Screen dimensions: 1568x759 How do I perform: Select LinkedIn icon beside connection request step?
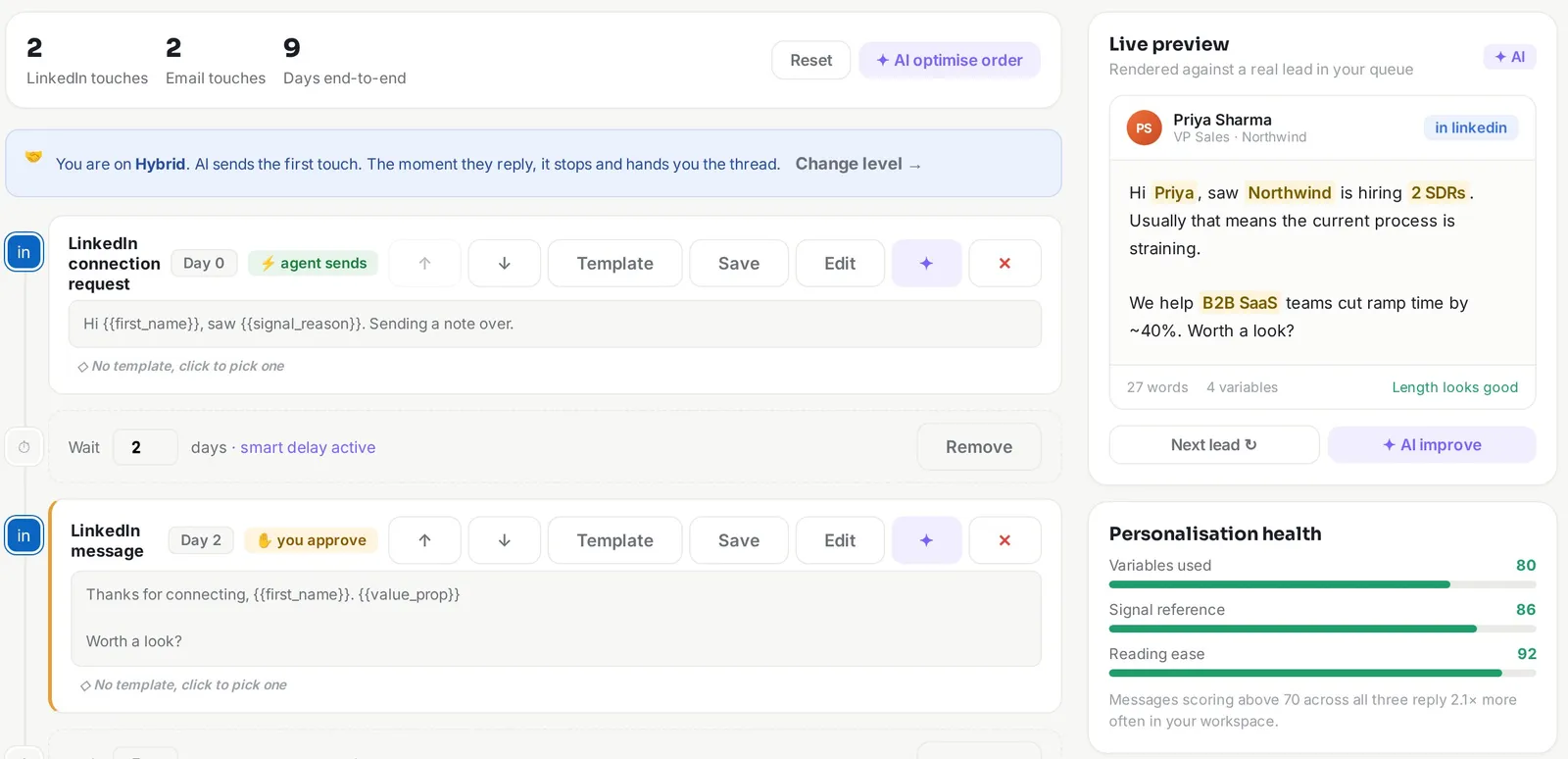pos(24,252)
